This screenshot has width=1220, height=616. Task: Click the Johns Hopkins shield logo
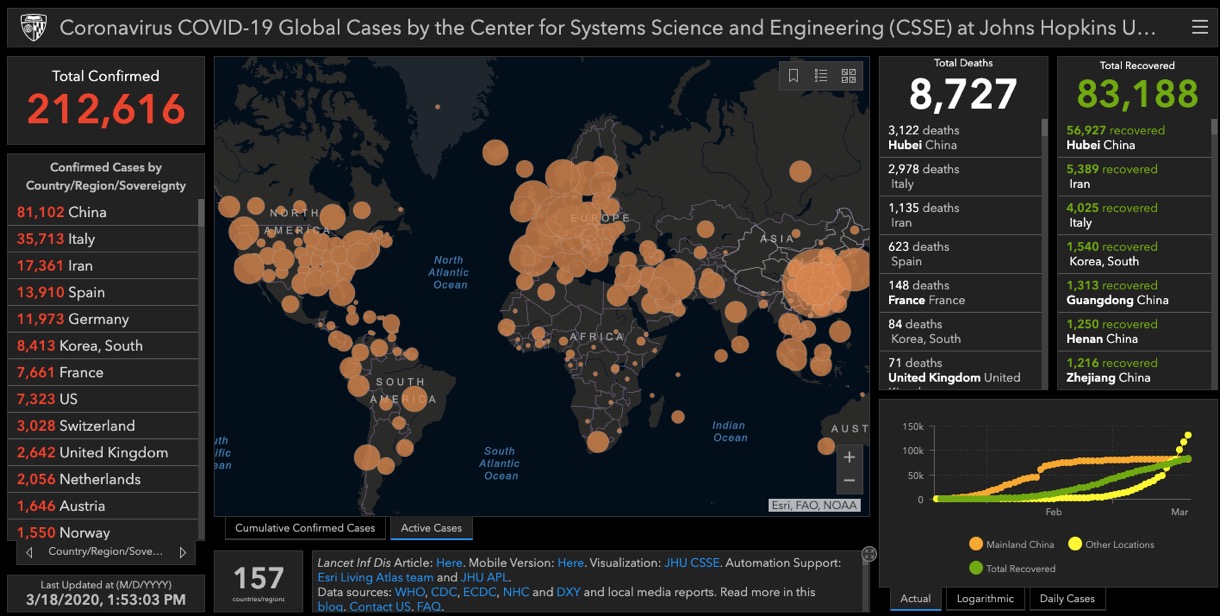pyautogui.click(x=33, y=27)
